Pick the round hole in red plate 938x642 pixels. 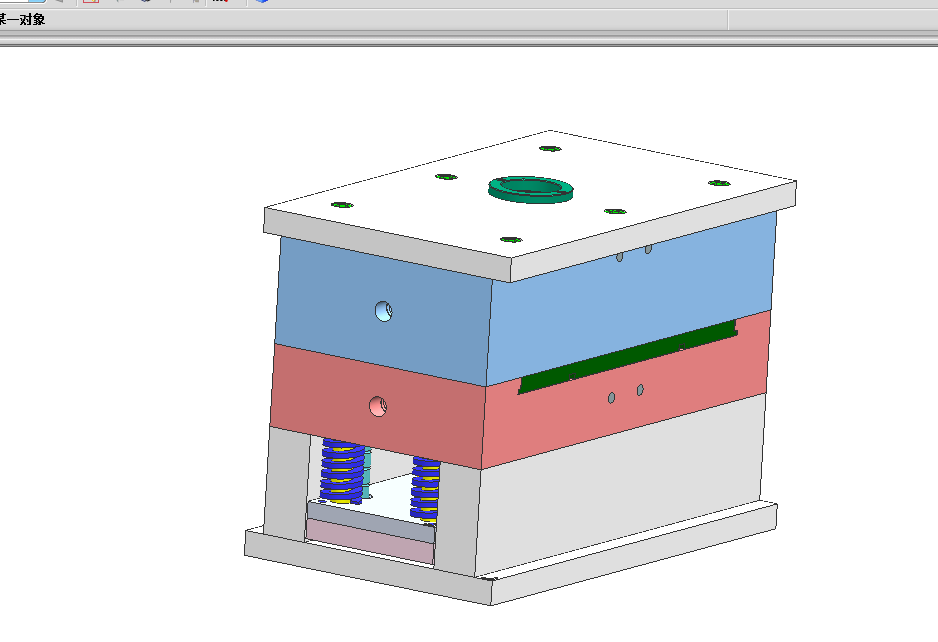[x=378, y=406]
